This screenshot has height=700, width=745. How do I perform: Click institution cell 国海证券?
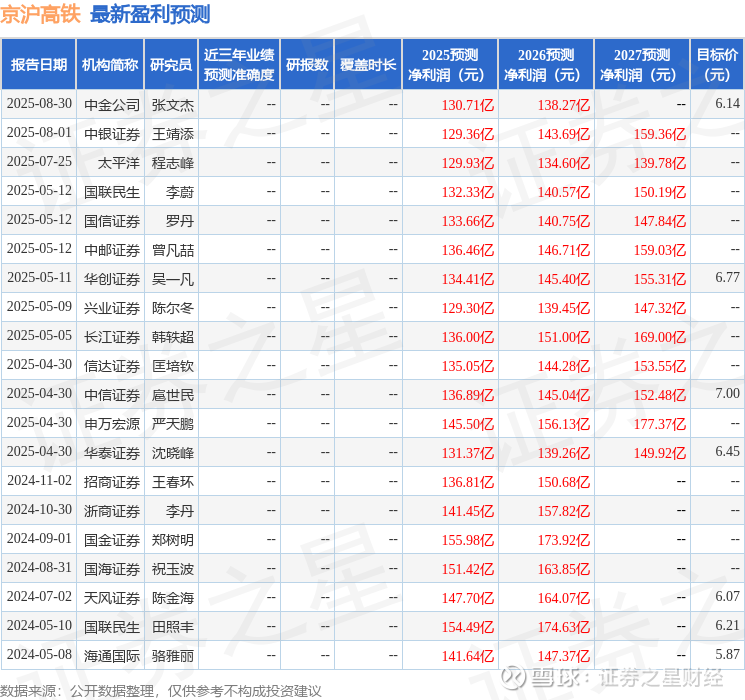coord(112,569)
